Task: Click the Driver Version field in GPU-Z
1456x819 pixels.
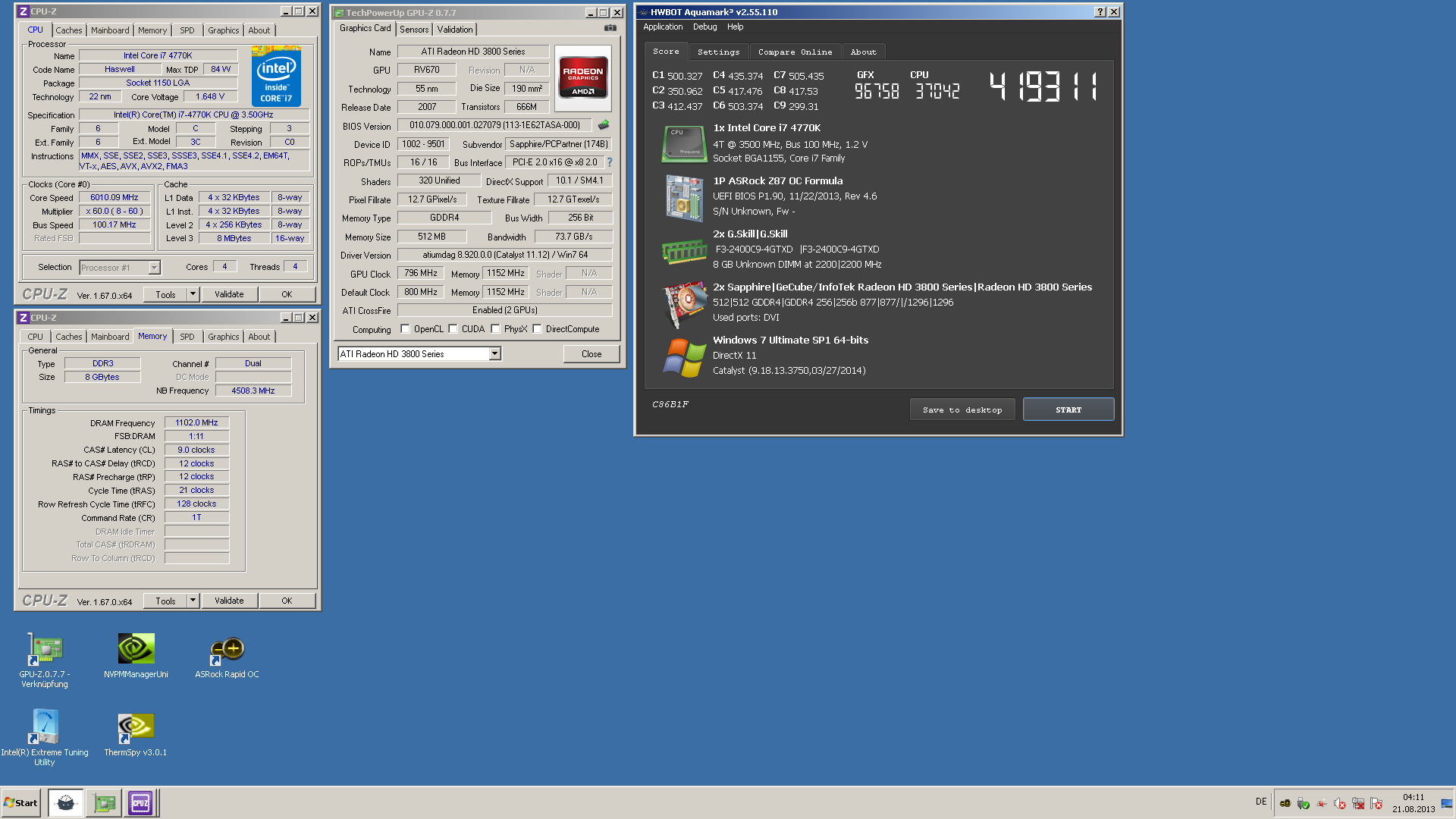Action: (504, 255)
